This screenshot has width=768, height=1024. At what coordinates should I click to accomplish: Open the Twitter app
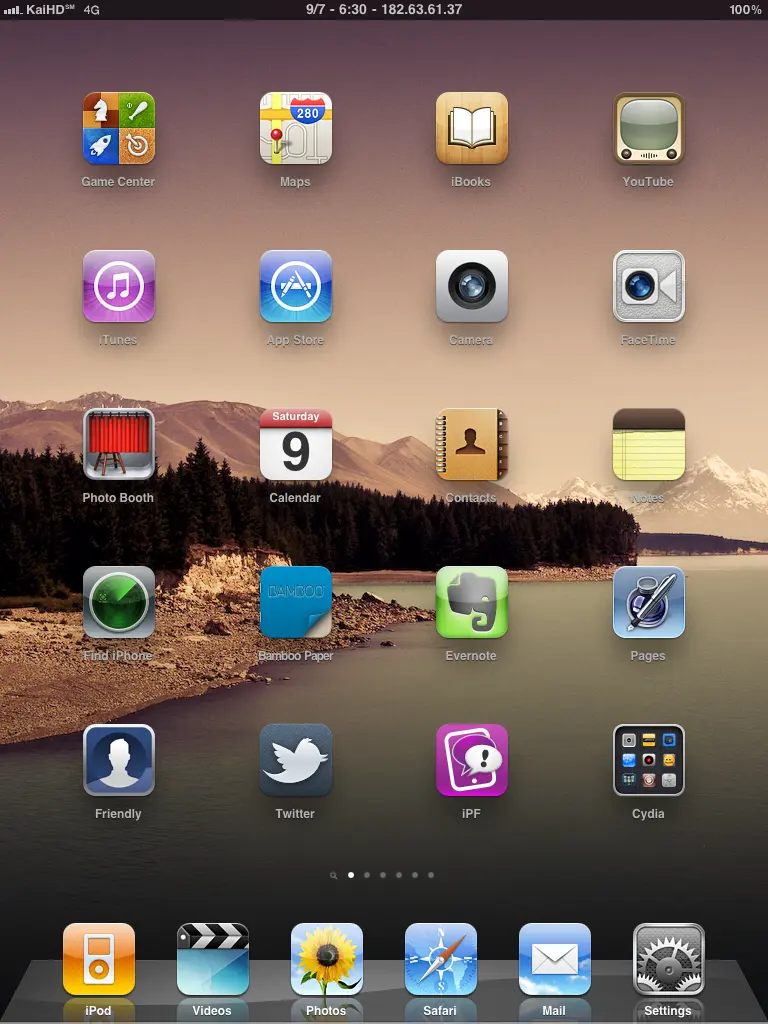tap(295, 761)
